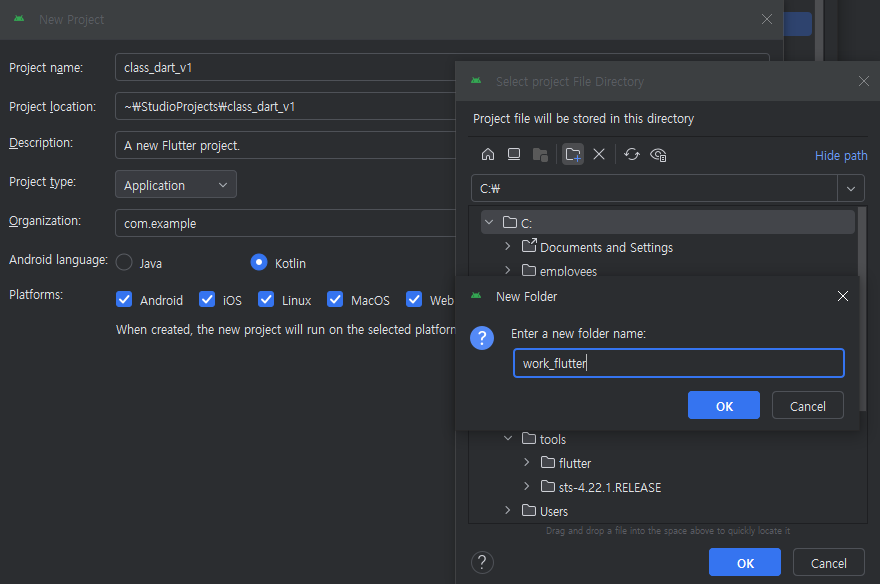The image size is (880, 584).
Task: Click the Android icon in New Project title
Action: [x=19, y=19]
